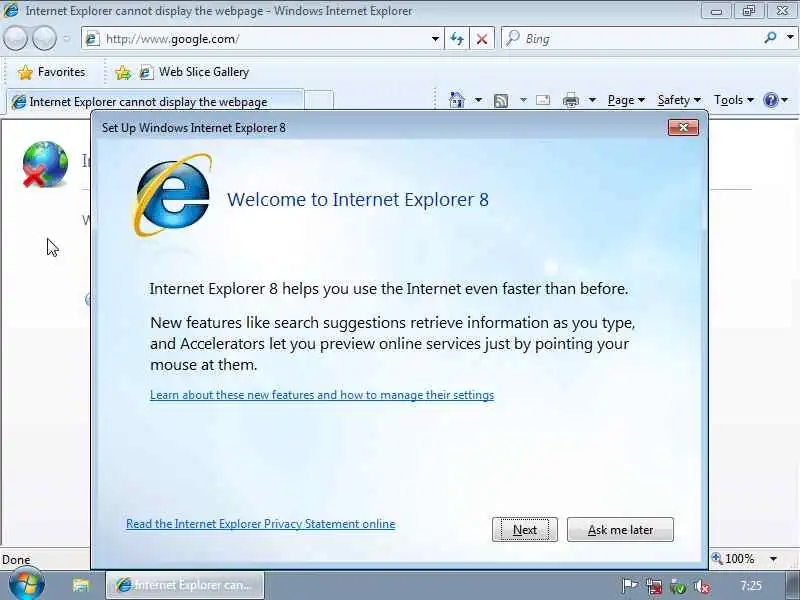Open the Internet Explorer Privacy Statement link
The height and width of the screenshot is (600, 800).
coord(261,524)
